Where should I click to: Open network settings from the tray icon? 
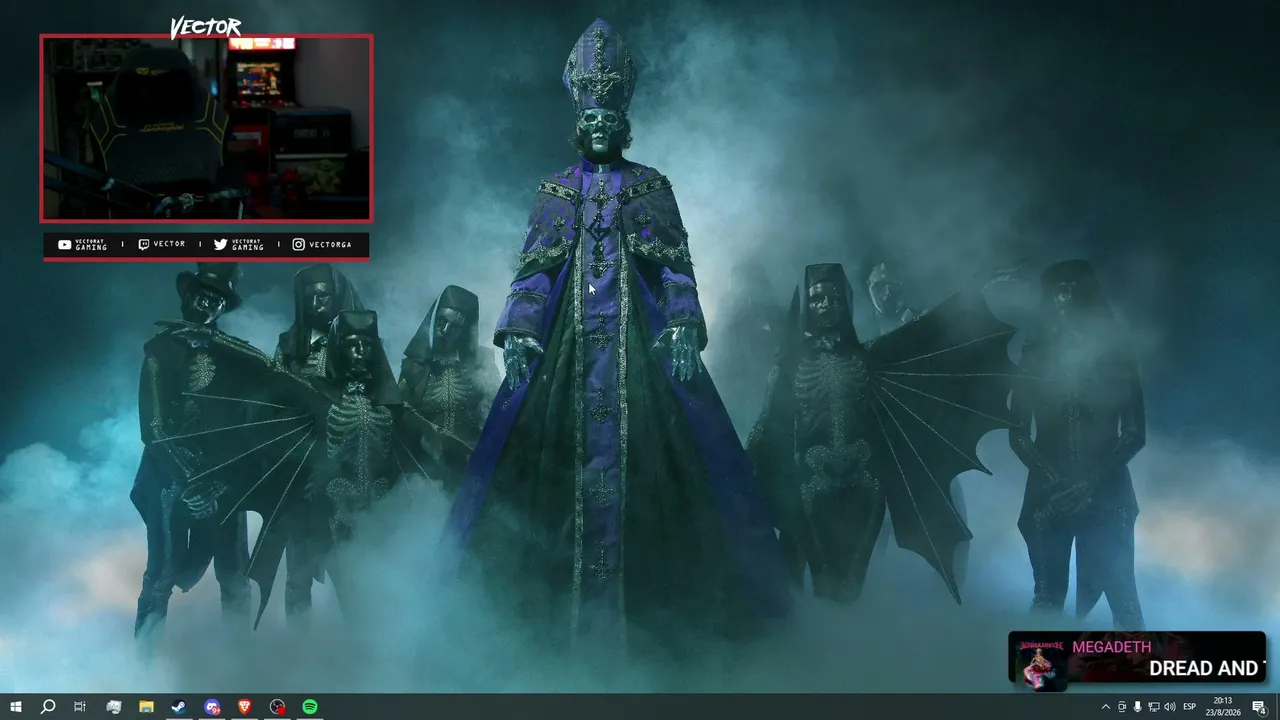1153,707
